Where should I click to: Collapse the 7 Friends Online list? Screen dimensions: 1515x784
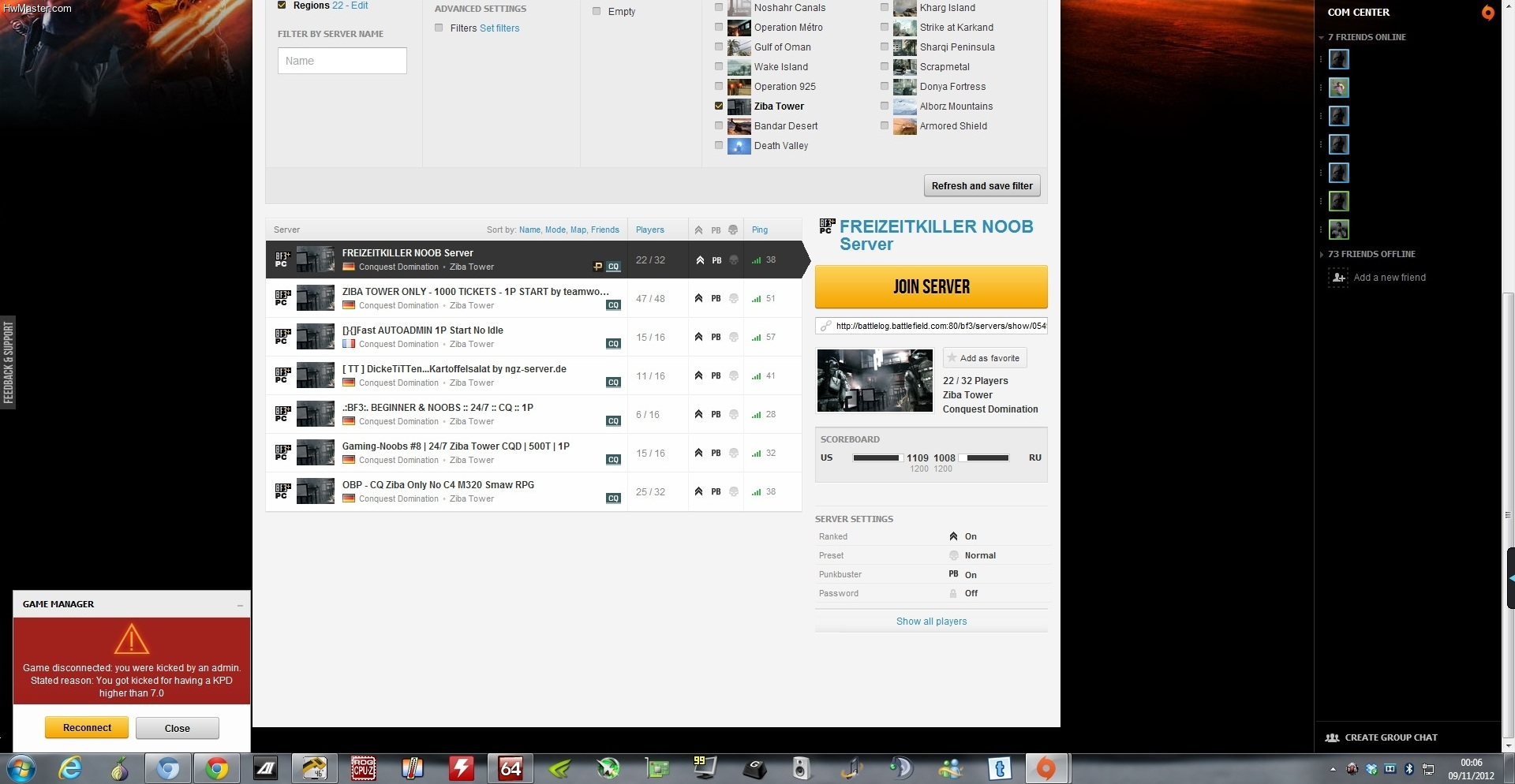(x=1322, y=37)
